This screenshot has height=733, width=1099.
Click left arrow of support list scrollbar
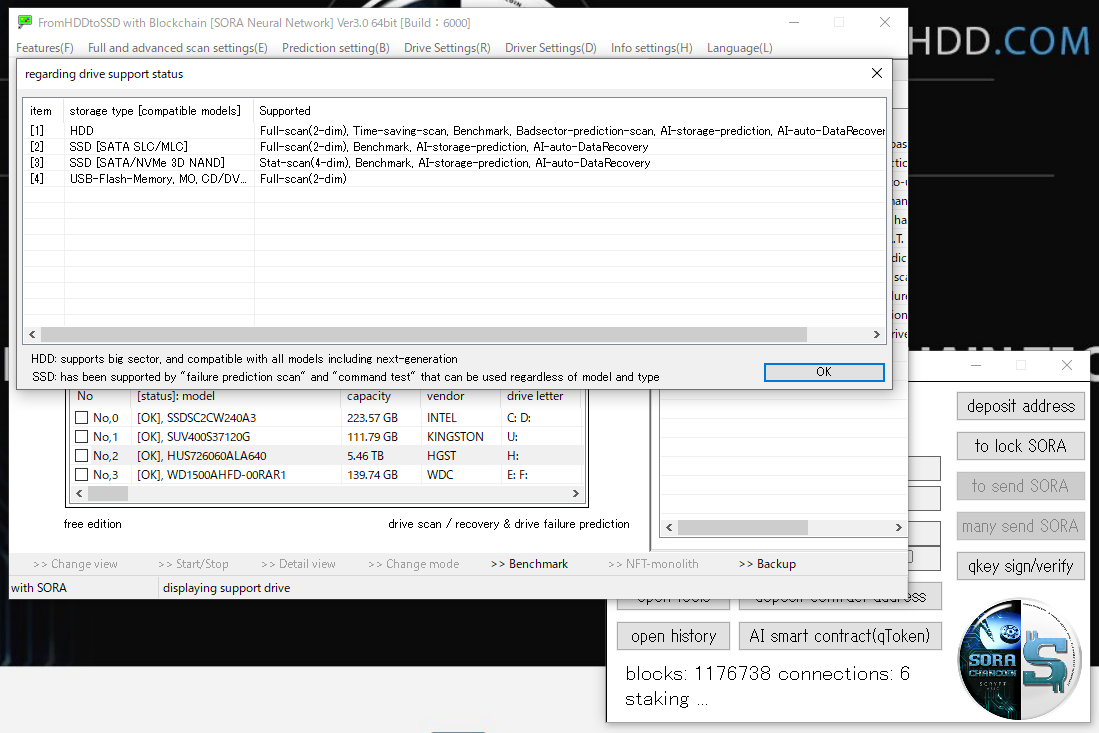(32, 335)
